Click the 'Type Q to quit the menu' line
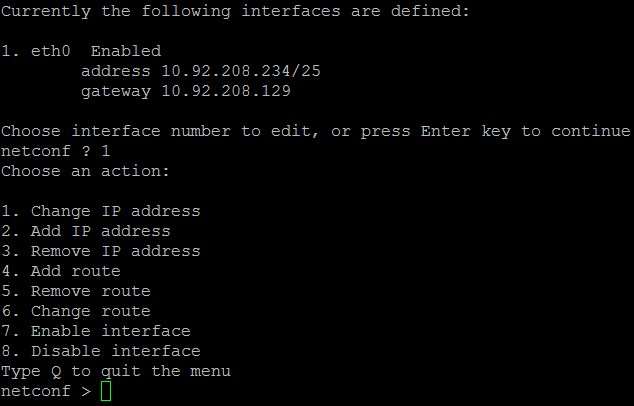 (x=115, y=371)
